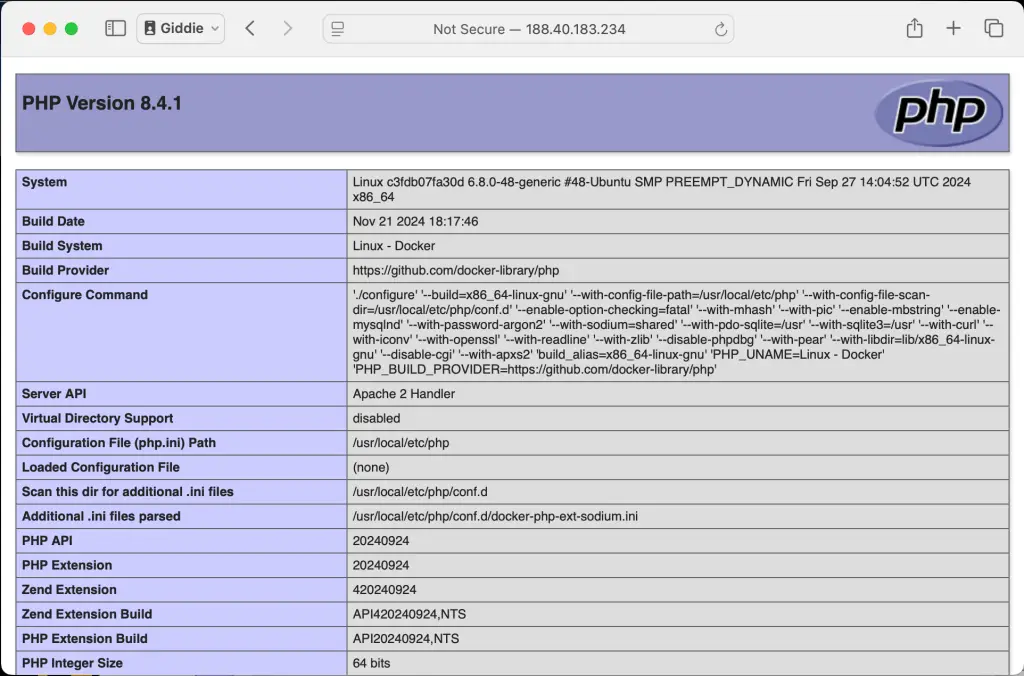This screenshot has width=1024, height=676.
Task: Show the tab overview
Action: tap(994, 28)
